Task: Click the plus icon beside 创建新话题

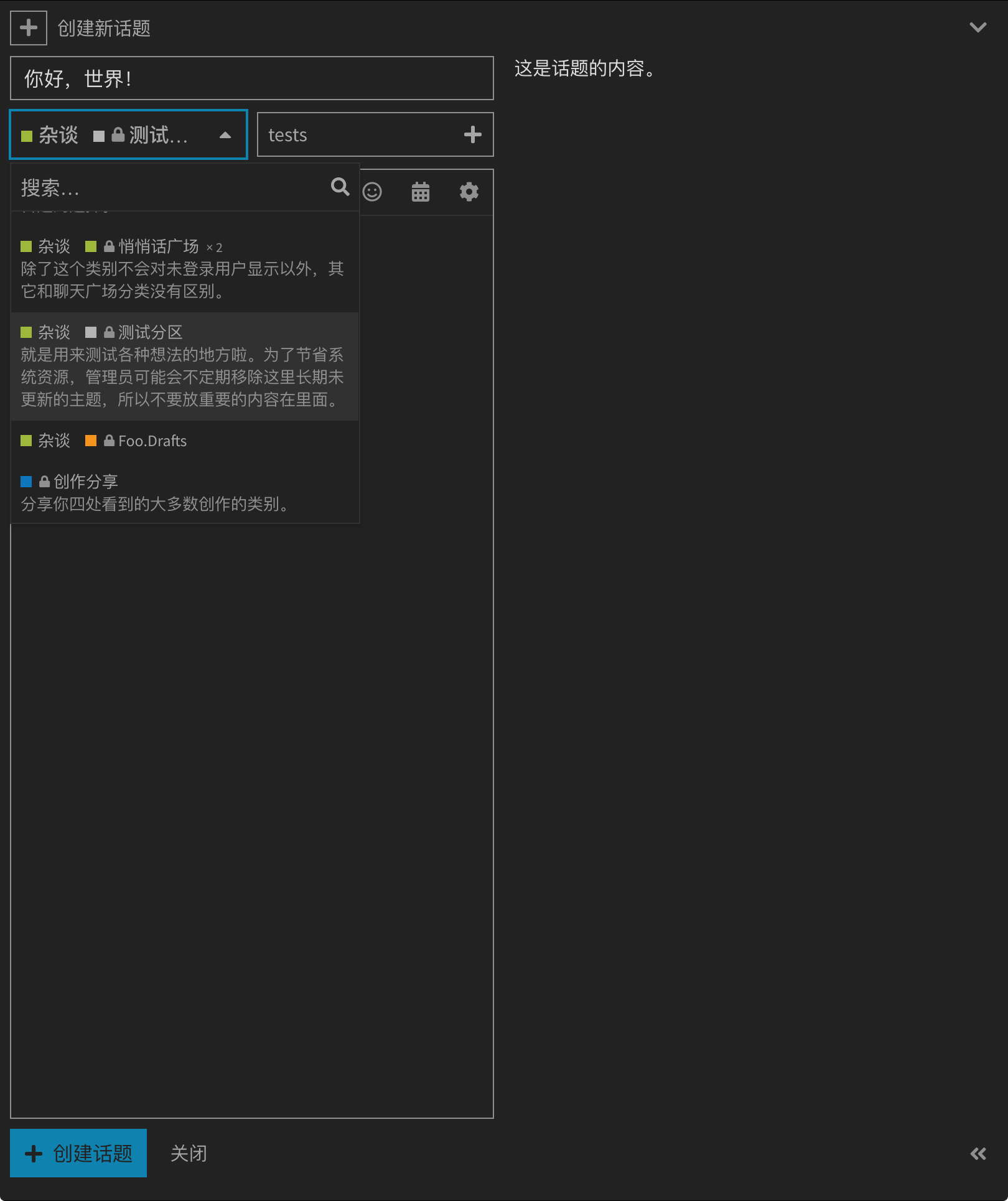Action: 29,28
